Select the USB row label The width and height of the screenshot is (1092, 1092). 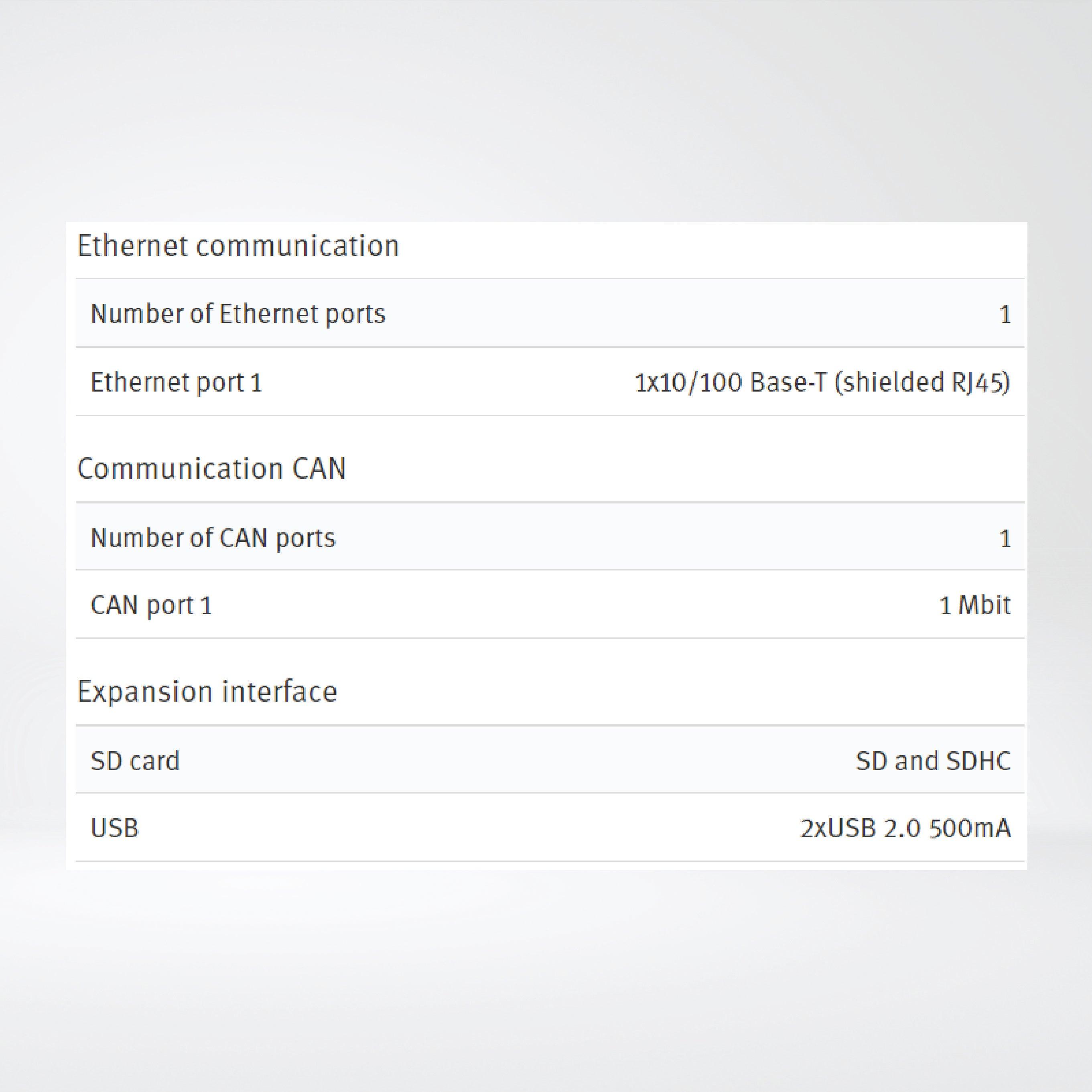tap(115, 828)
